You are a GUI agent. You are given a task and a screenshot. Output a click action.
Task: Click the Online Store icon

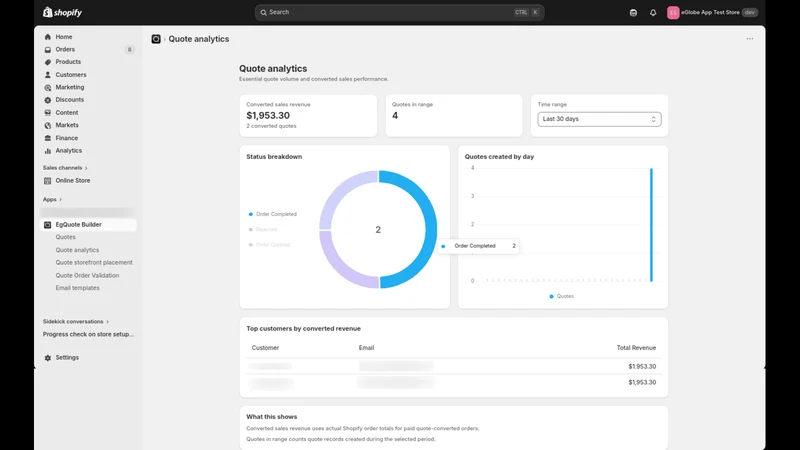(47, 181)
